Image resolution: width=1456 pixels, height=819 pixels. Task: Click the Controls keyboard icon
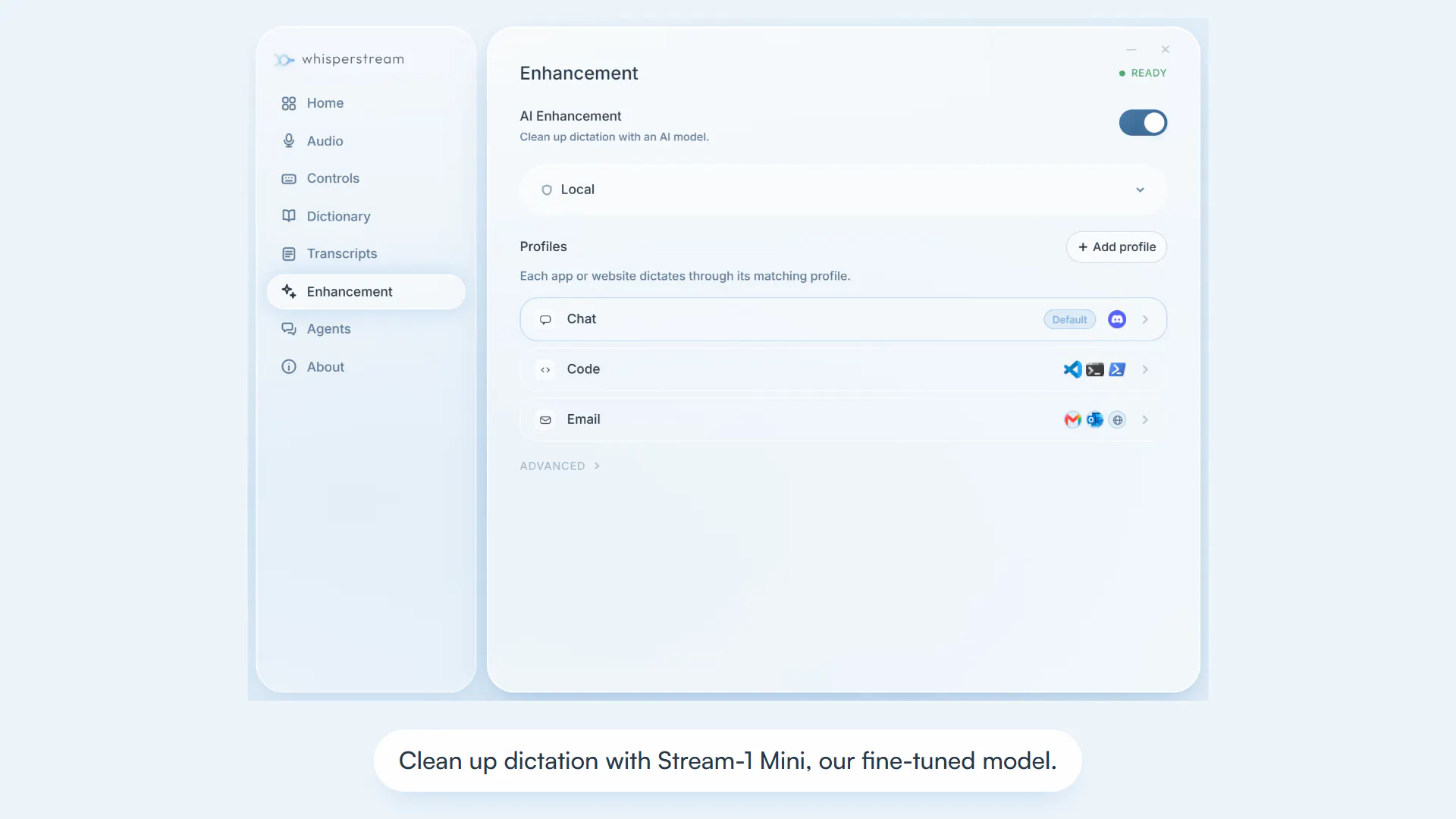289,179
